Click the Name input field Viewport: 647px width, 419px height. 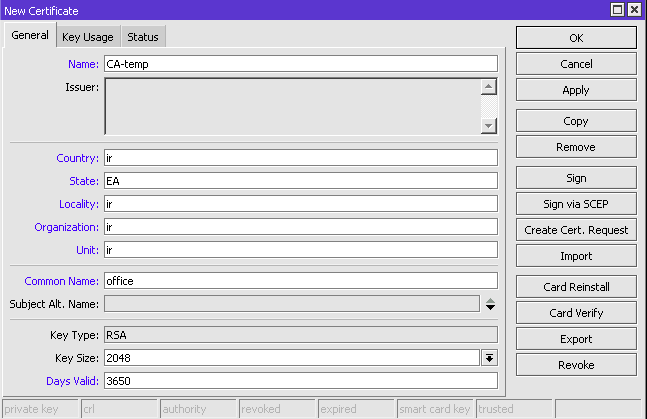[300, 64]
